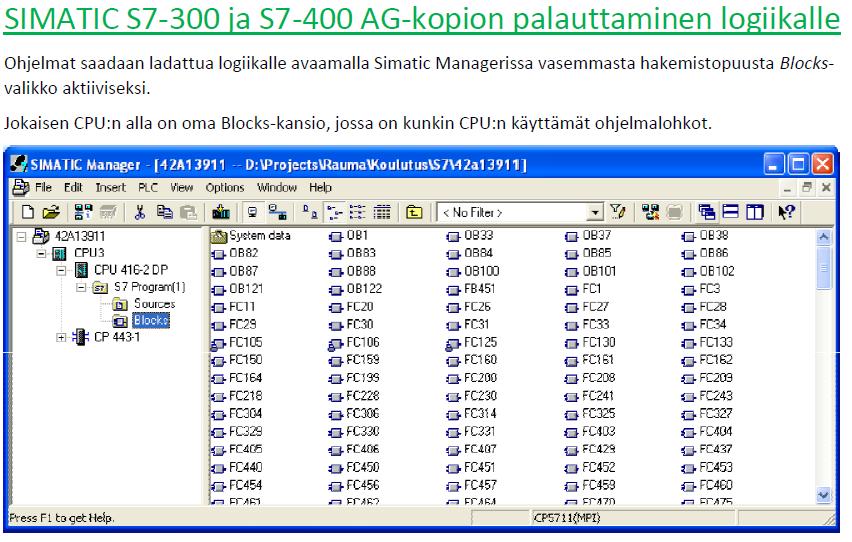Collapse the CPU3 tree node
This screenshot has width=852, height=542.
point(41,253)
